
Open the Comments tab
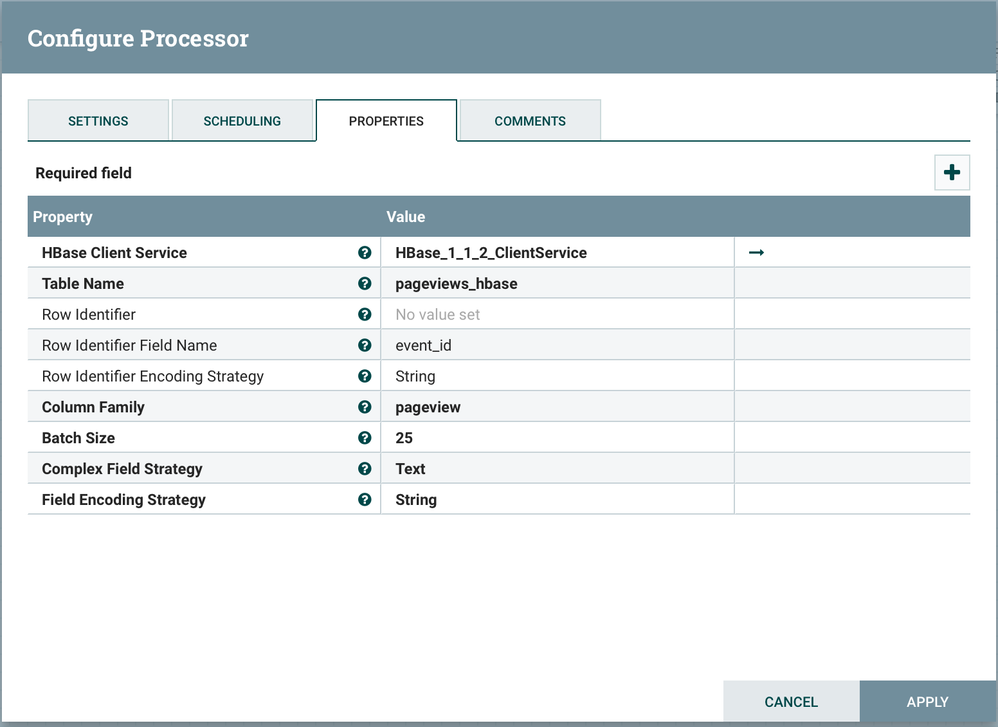point(530,121)
